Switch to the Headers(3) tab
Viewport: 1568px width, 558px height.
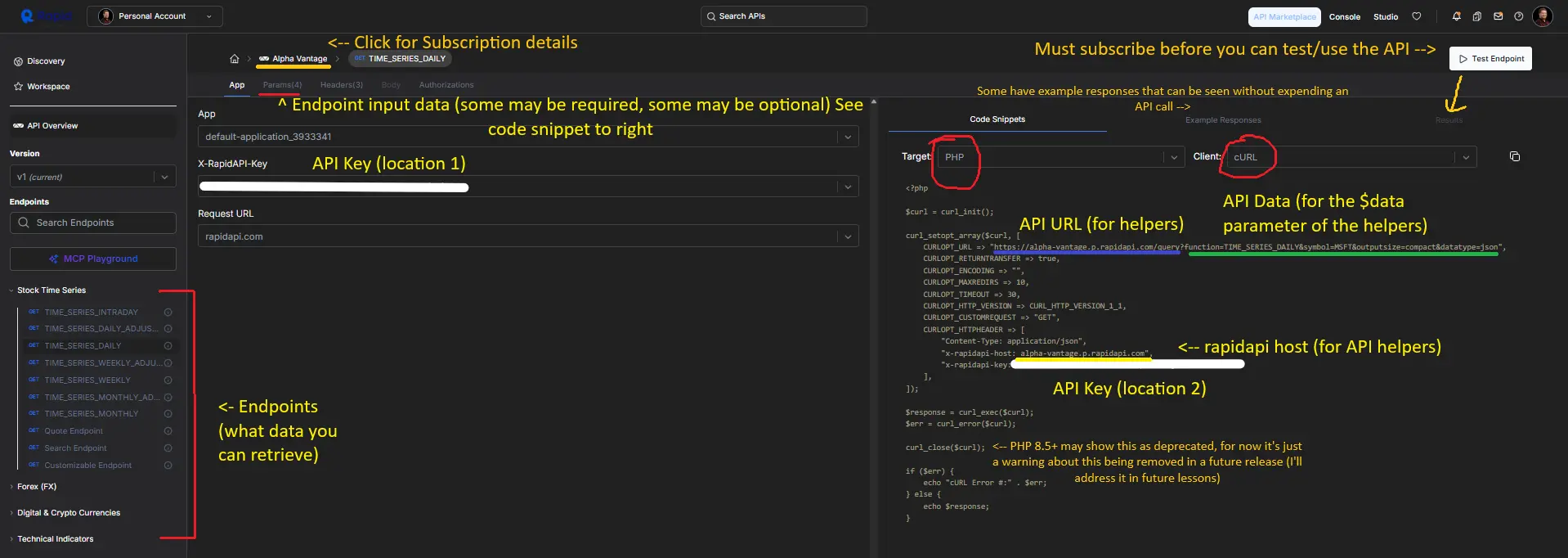(342, 85)
